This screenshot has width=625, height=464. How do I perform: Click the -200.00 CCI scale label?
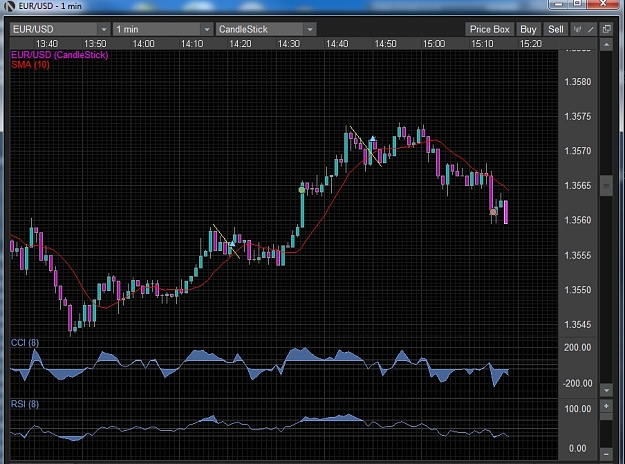(578, 383)
